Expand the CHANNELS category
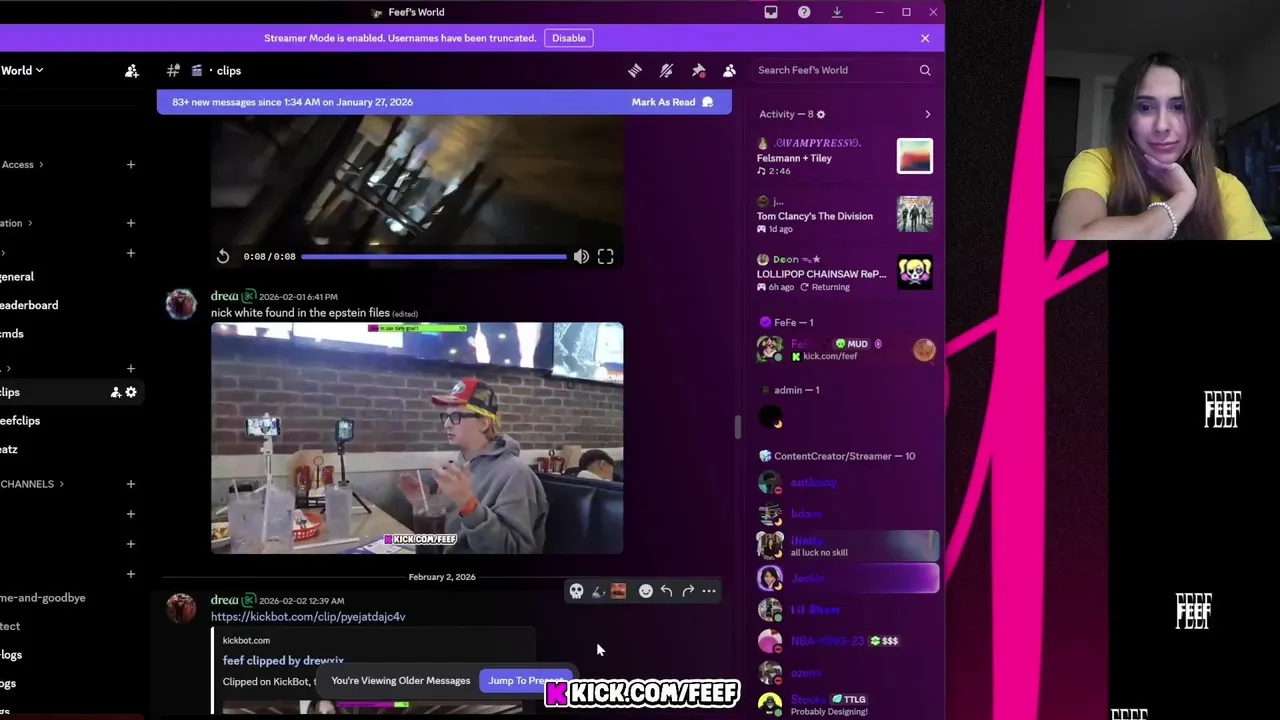Screen dimensions: 1280x720 (x=32, y=484)
